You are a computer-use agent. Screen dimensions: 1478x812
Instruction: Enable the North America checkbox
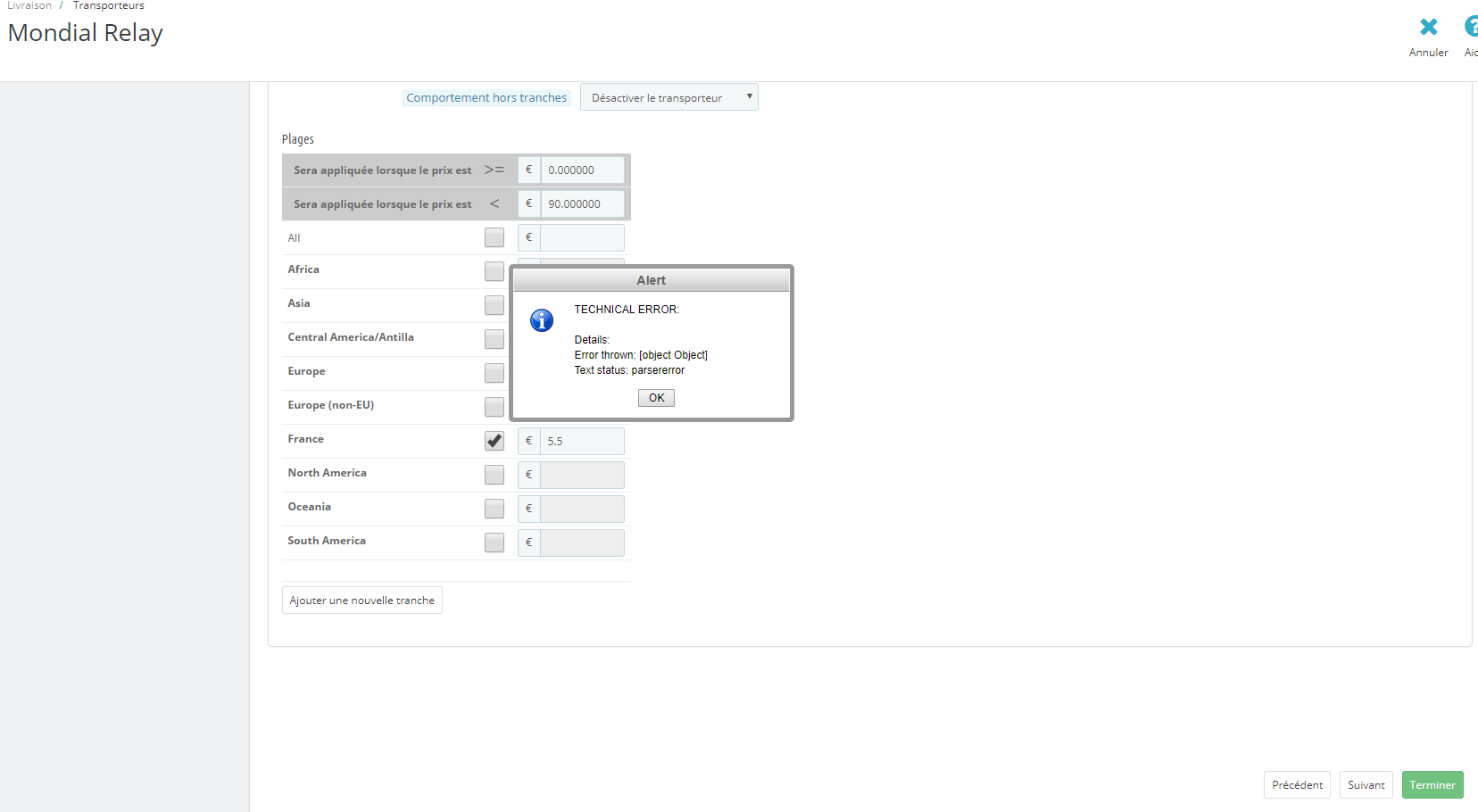click(494, 475)
